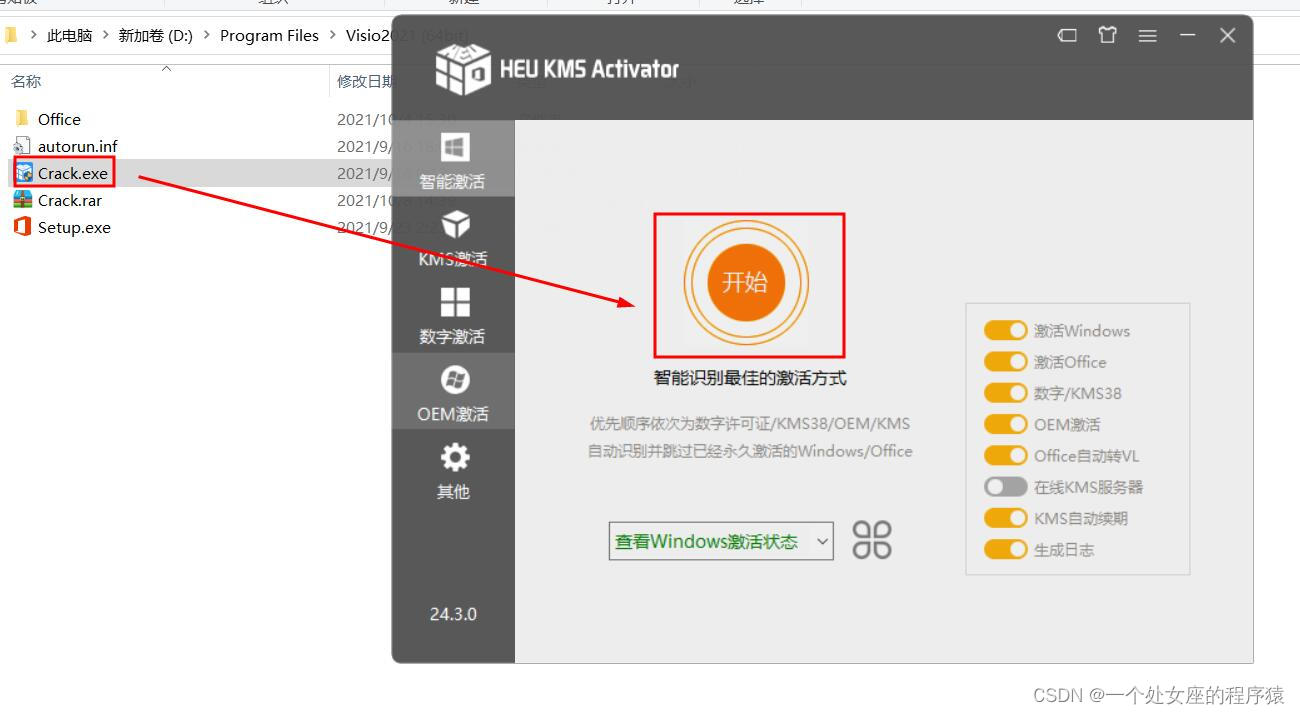Go to the 其他 settings tab
Screen dimensions: 1300x714
(x=453, y=469)
